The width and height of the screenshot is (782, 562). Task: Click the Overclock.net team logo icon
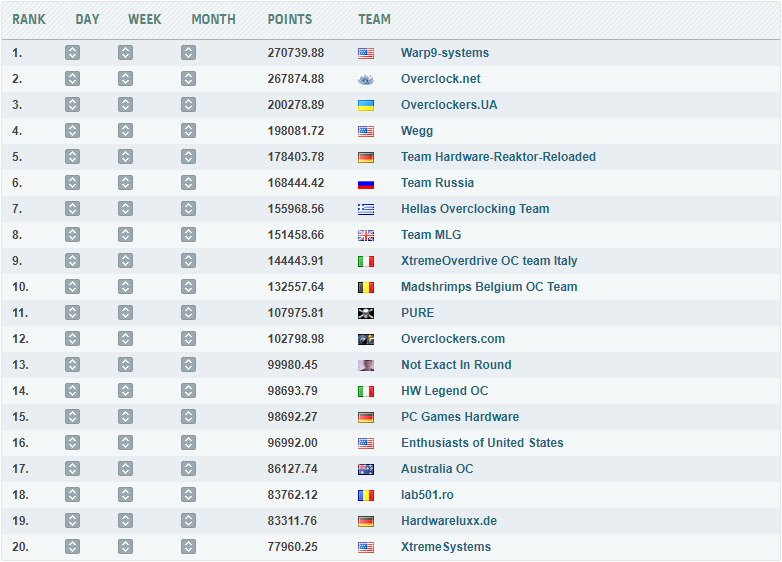tap(366, 79)
